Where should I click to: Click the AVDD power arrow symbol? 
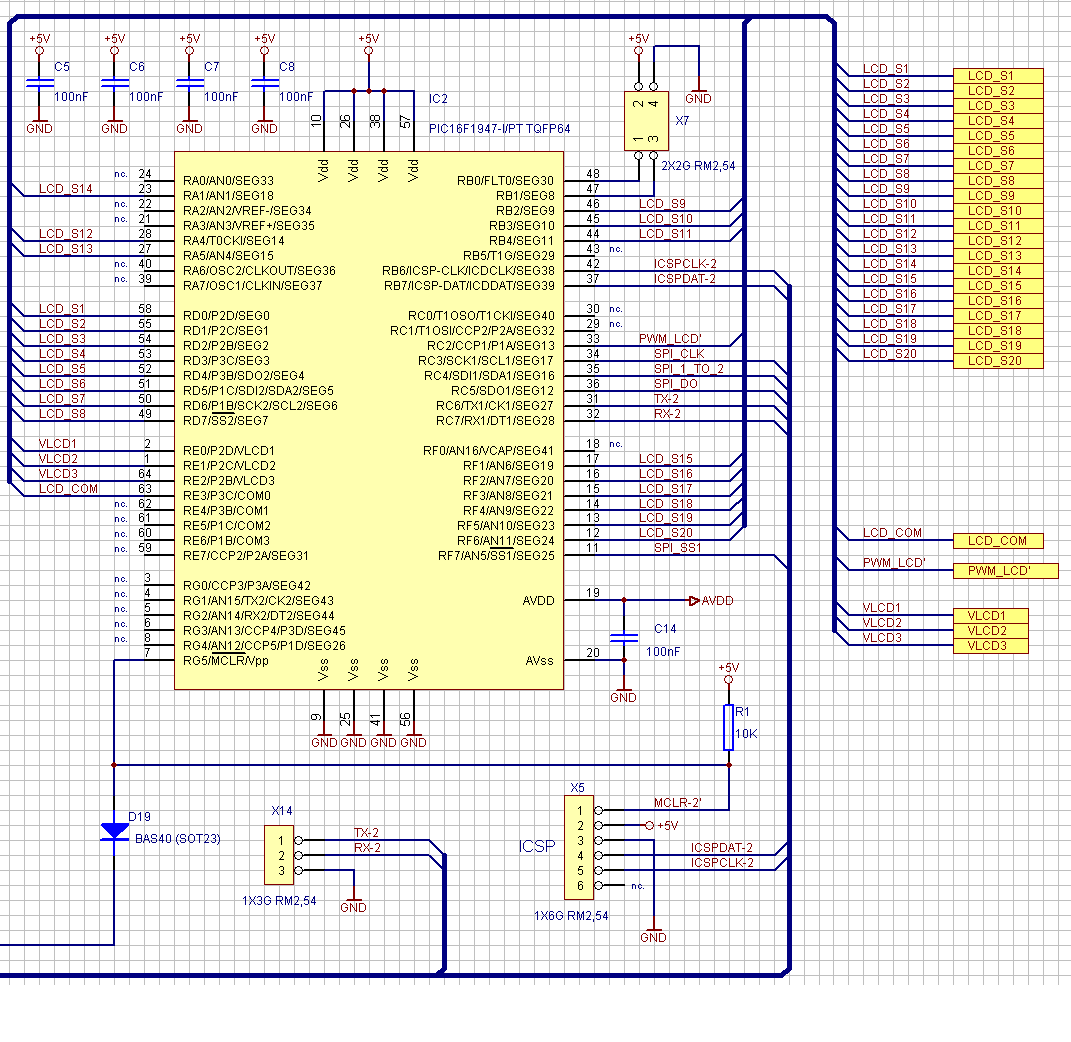pyautogui.click(x=695, y=601)
